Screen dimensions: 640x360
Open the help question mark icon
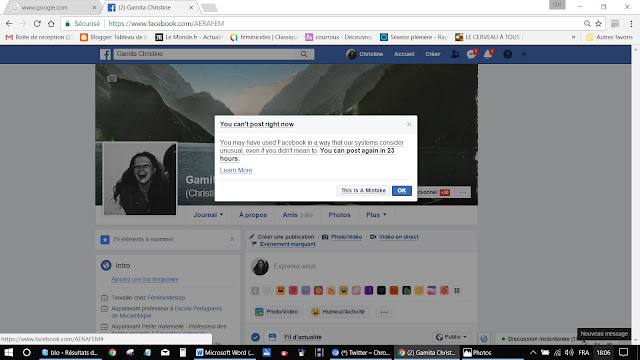[x=507, y=54]
